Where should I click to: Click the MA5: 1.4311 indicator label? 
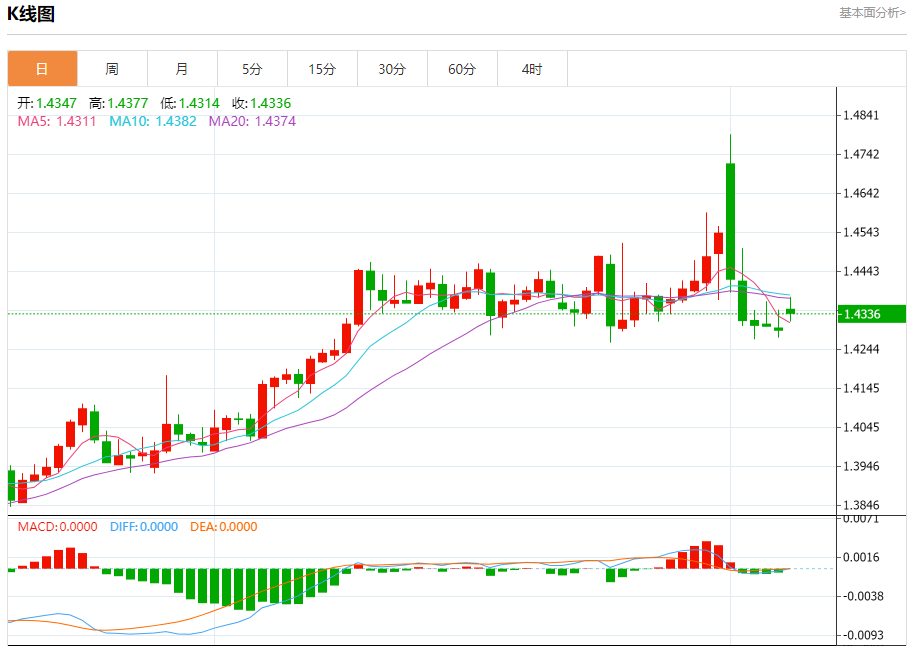pos(56,121)
